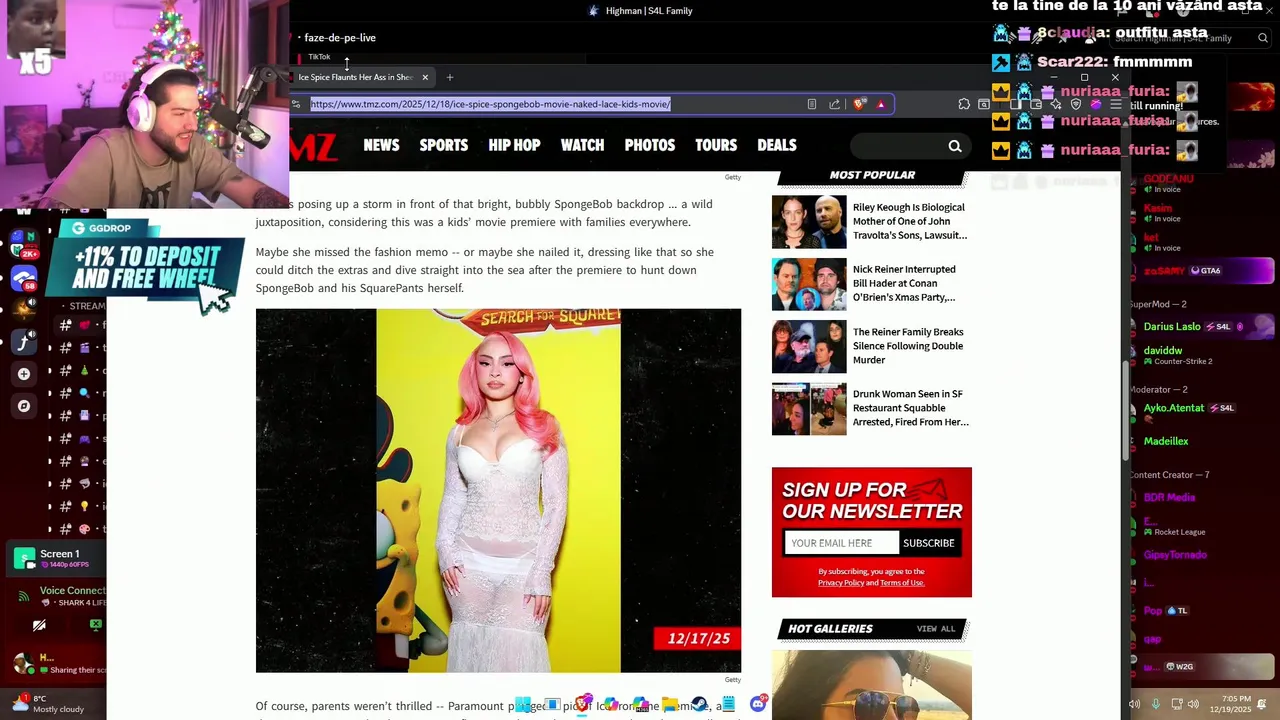Select member Ayko.Atentat in list
Viewport: 1280px width, 720px height.
1173,408
